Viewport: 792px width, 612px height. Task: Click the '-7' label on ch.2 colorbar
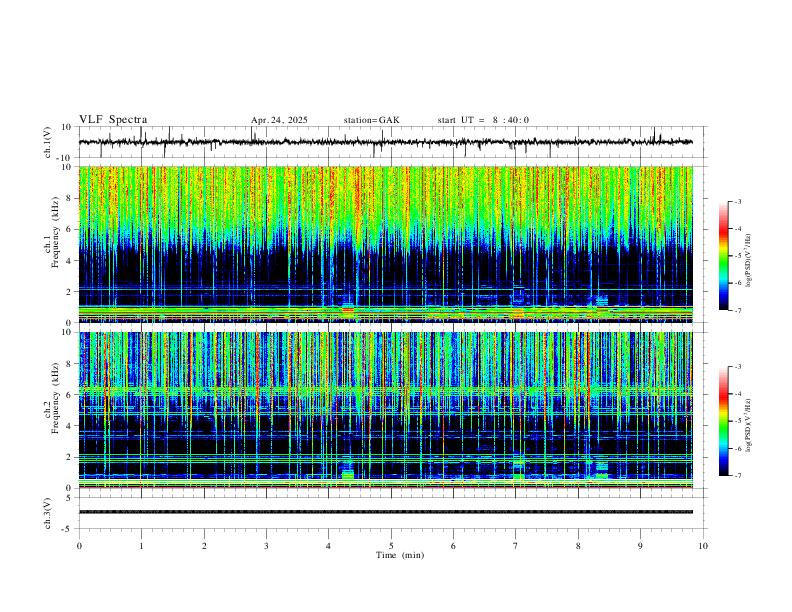738,476
